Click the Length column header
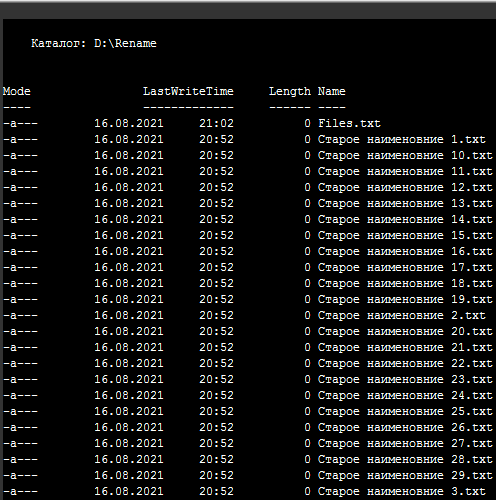Screen dimensions: 496x500 pyautogui.click(x=290, y=91)
